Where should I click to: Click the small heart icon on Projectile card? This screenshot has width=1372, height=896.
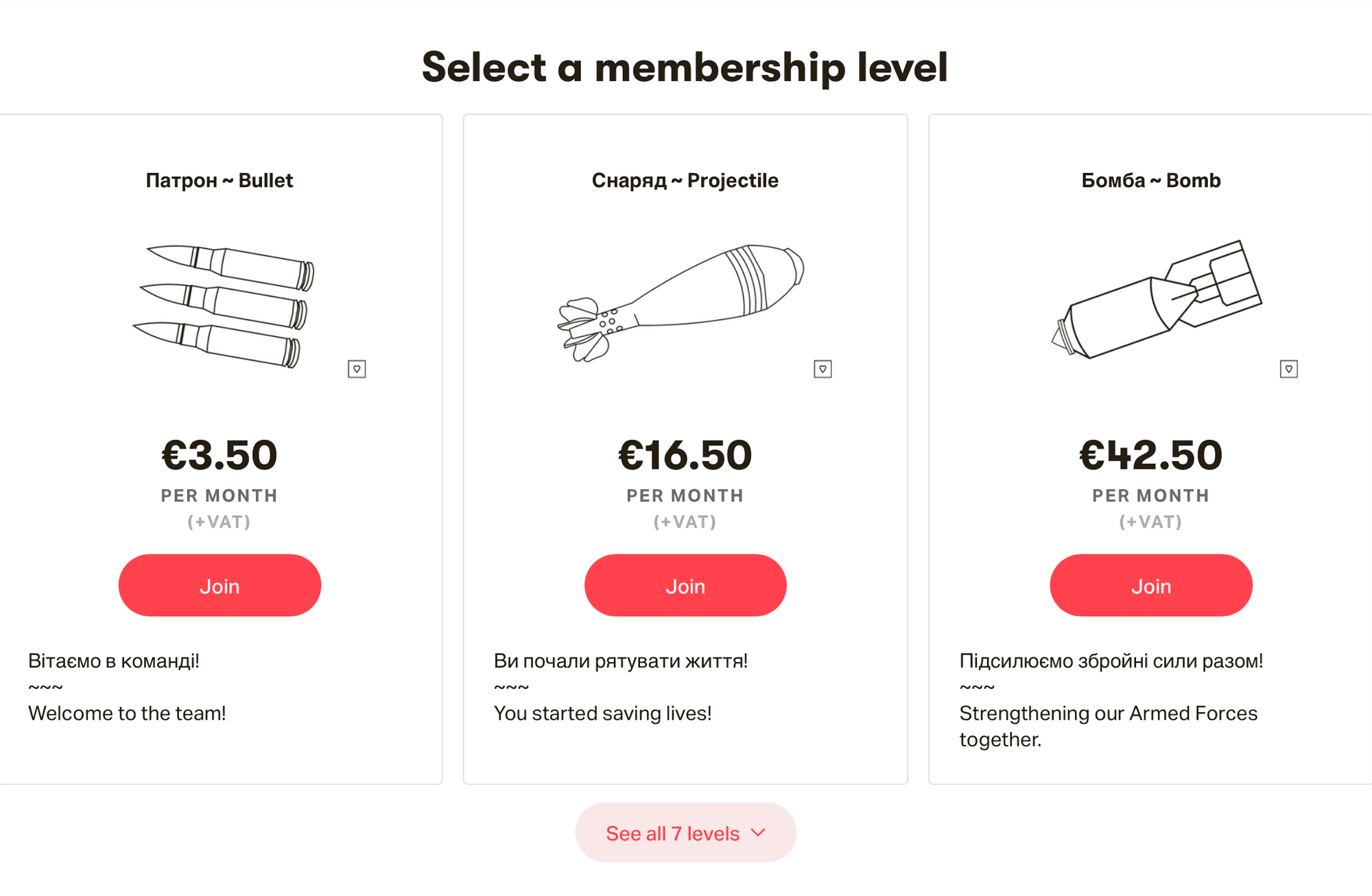click(x=823, y=369)
